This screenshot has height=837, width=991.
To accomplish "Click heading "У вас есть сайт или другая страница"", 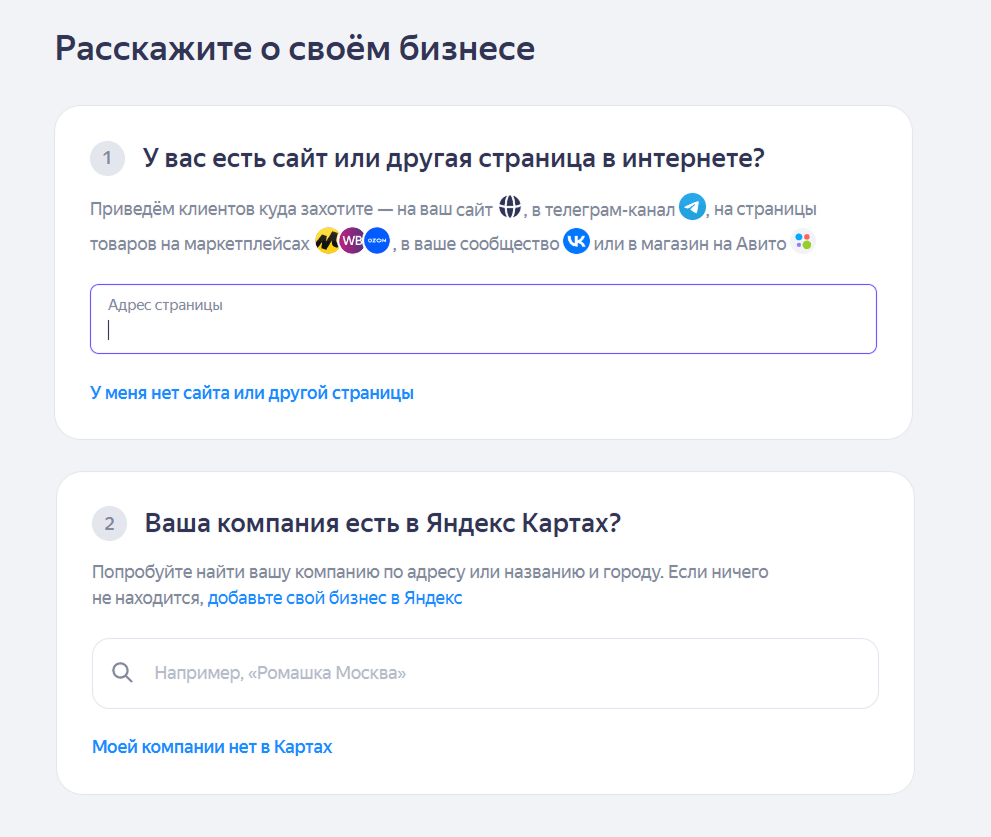I will coord(453,158).
